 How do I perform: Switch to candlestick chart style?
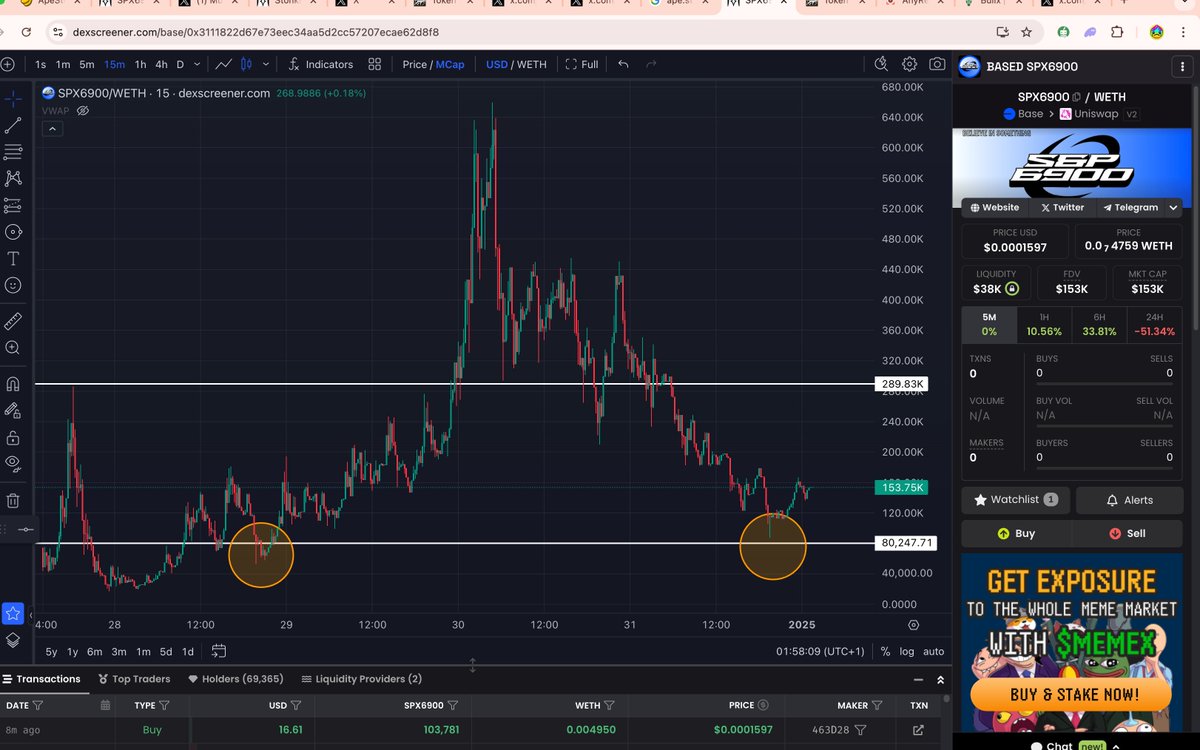[246, 64]
